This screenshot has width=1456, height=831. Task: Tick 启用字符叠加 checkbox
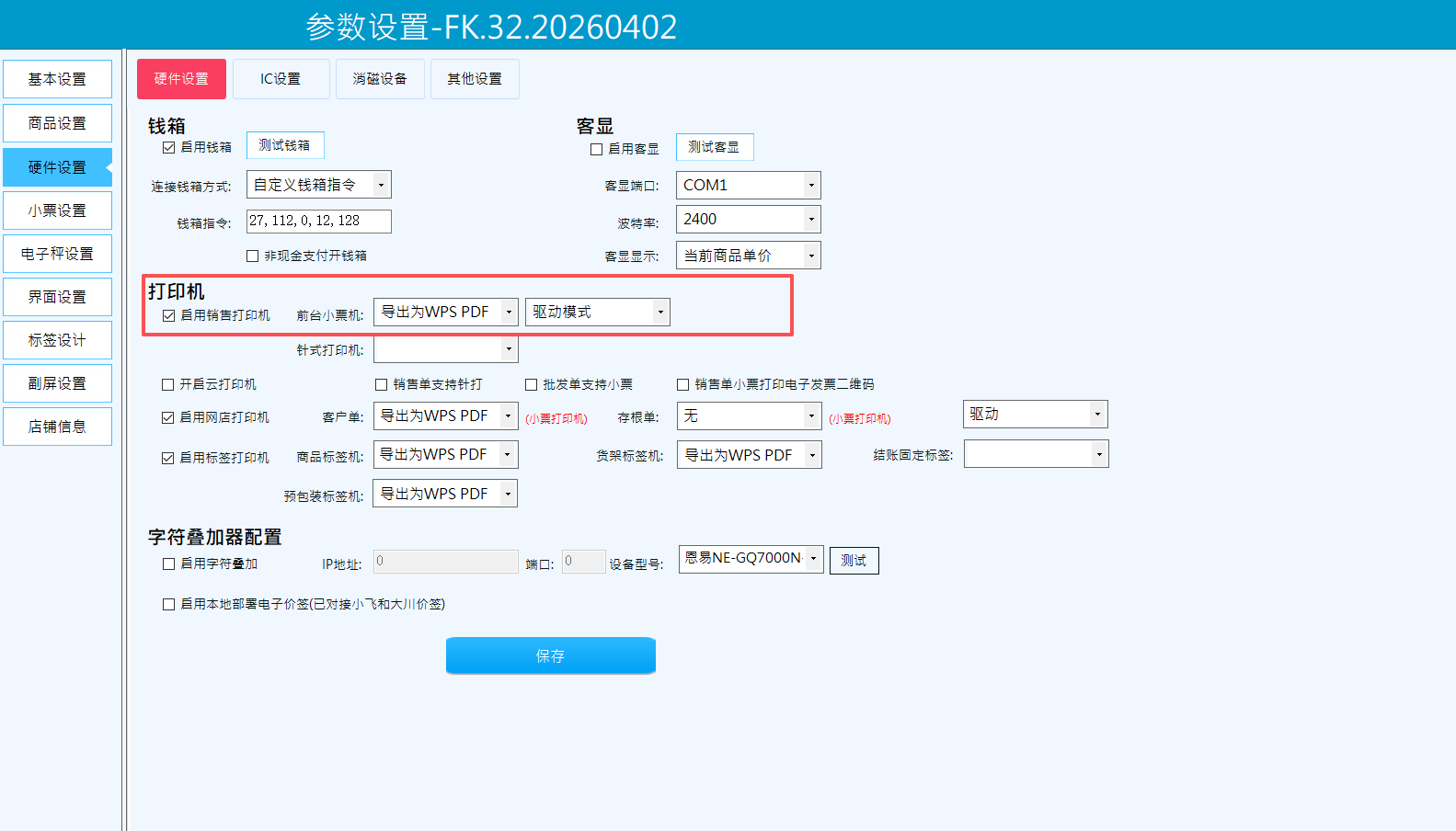(168, 563)
